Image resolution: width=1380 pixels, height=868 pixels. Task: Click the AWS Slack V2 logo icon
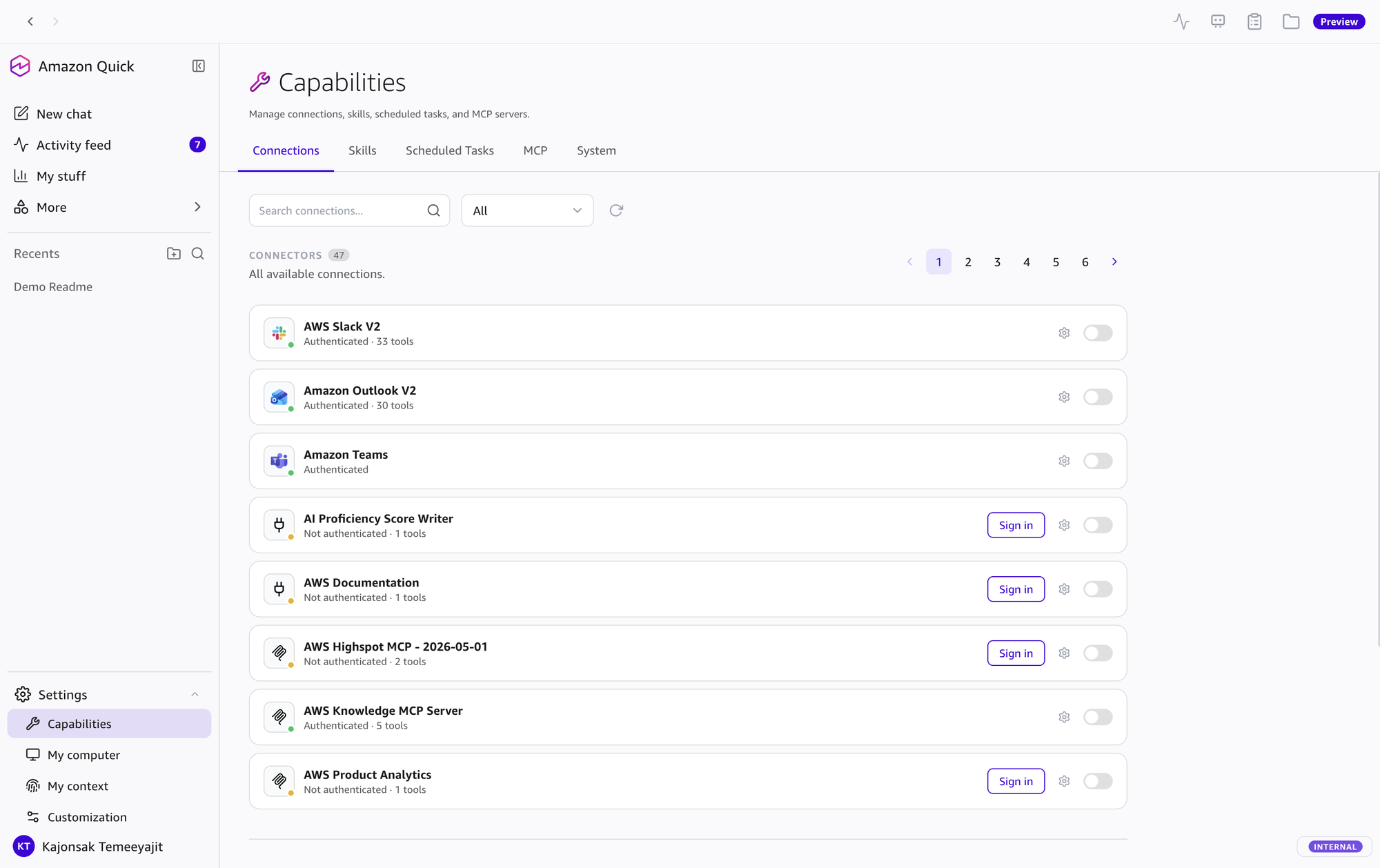[x=279, y=333]
